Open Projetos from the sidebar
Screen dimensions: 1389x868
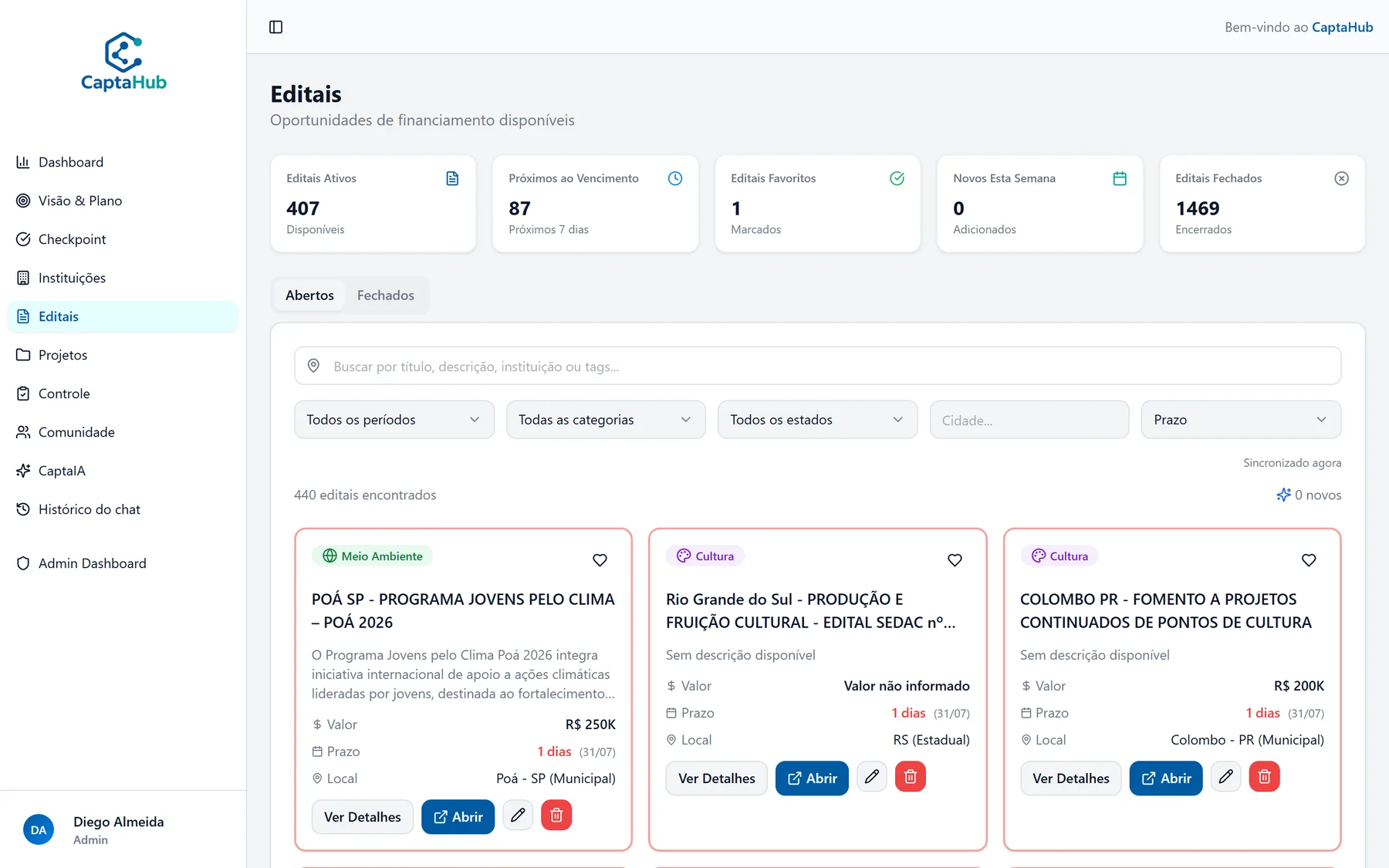coord(123,355)
